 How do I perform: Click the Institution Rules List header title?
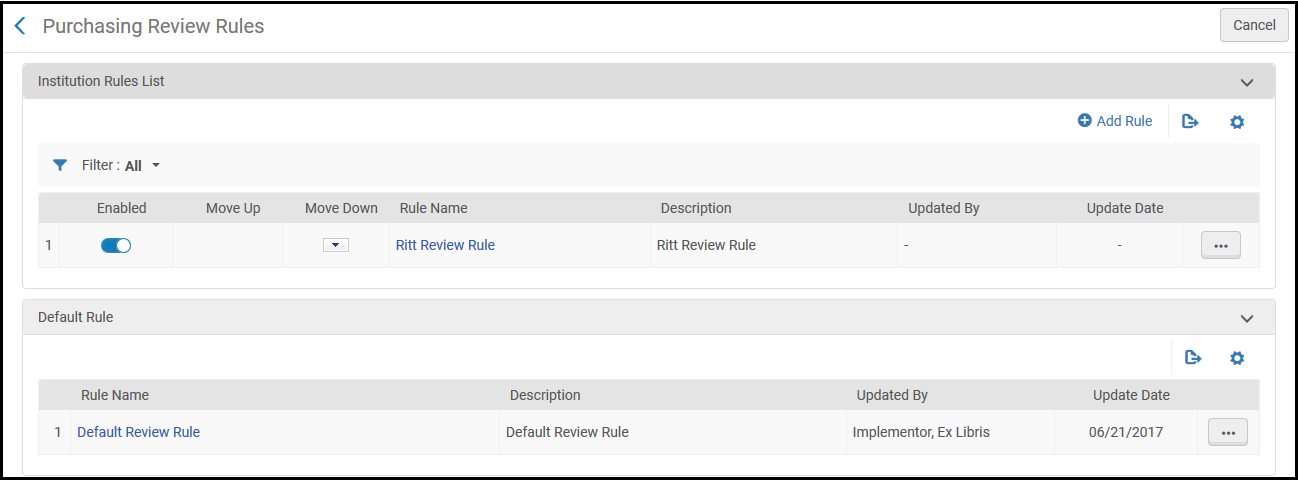(101, 81)
